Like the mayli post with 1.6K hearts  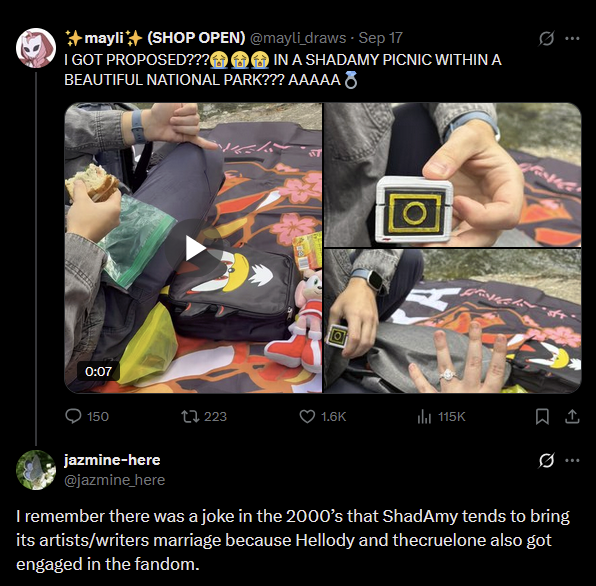pyautogui.click(x=307, y=417)
